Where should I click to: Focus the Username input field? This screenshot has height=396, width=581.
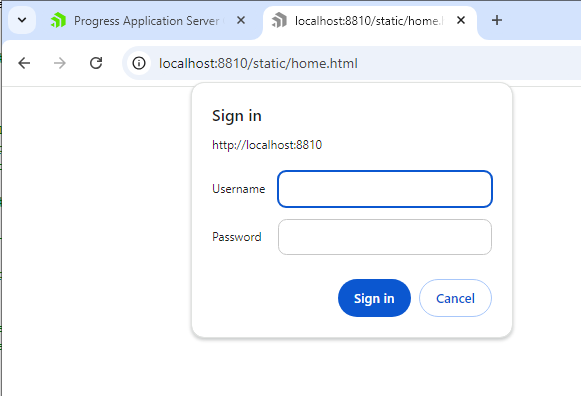385,189
